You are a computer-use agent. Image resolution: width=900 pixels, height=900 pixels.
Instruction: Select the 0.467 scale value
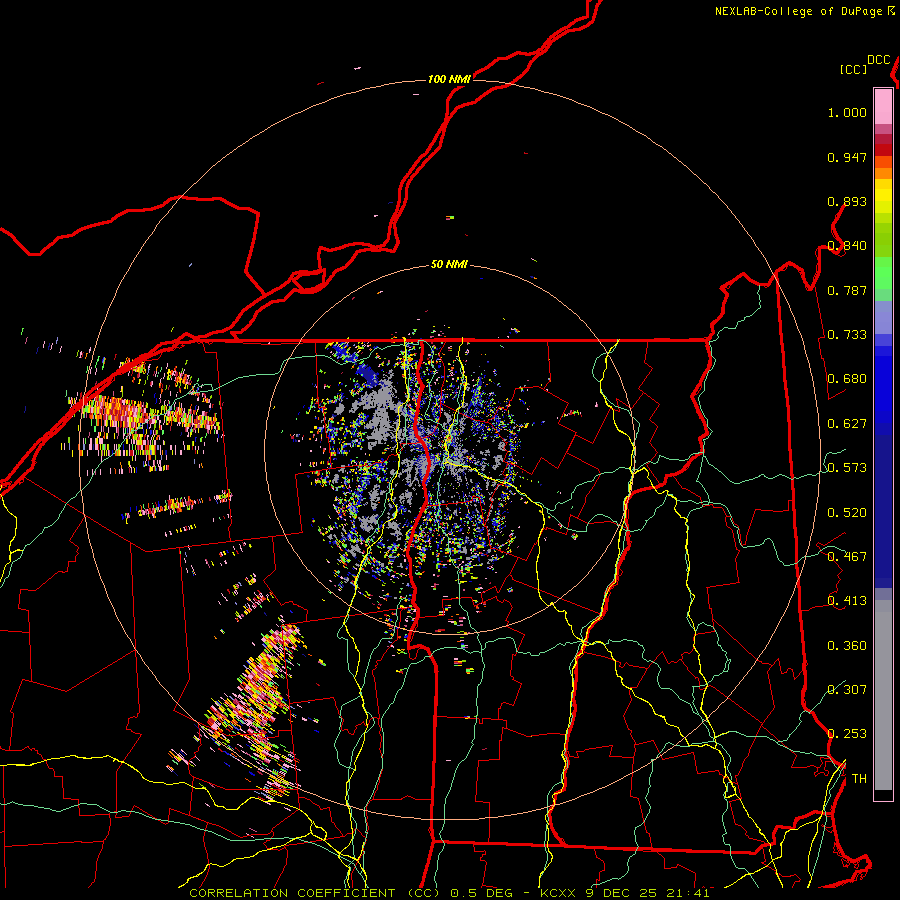[x=847, y=557]
